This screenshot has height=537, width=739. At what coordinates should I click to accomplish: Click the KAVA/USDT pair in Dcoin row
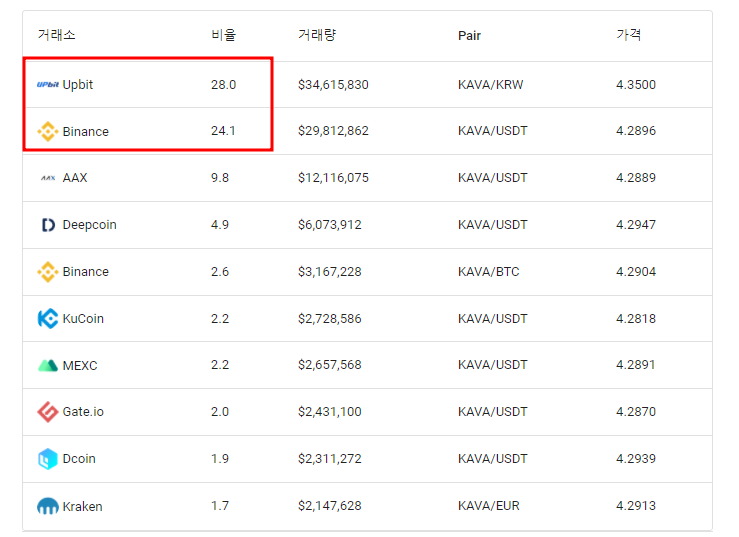493,459
